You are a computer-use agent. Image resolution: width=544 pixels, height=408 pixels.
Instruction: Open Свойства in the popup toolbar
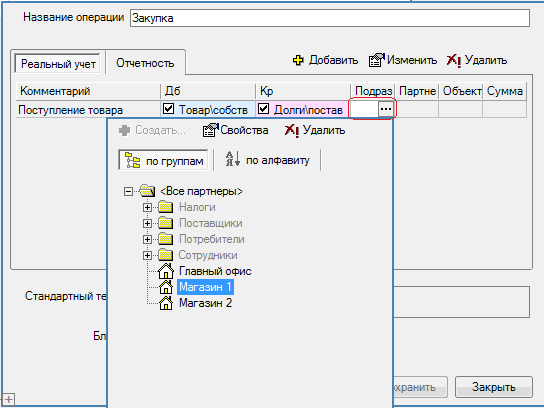click(x=235, y=130)
